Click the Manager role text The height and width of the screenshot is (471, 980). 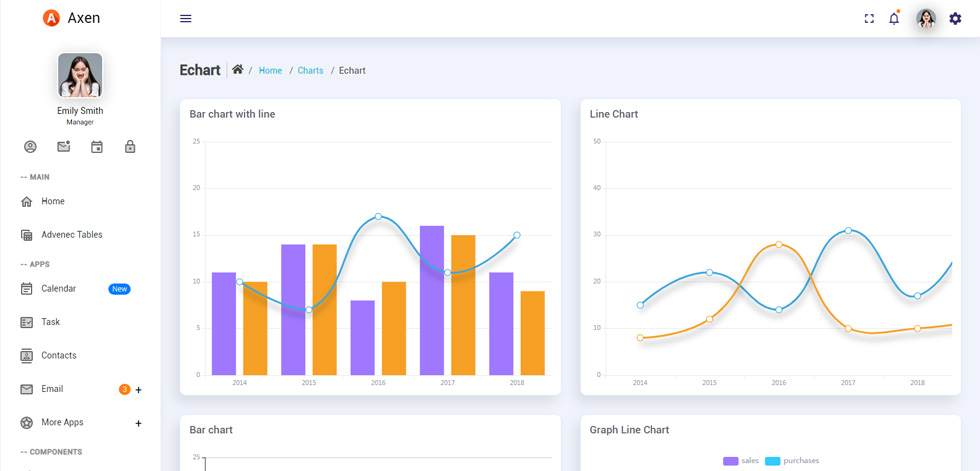80,122
